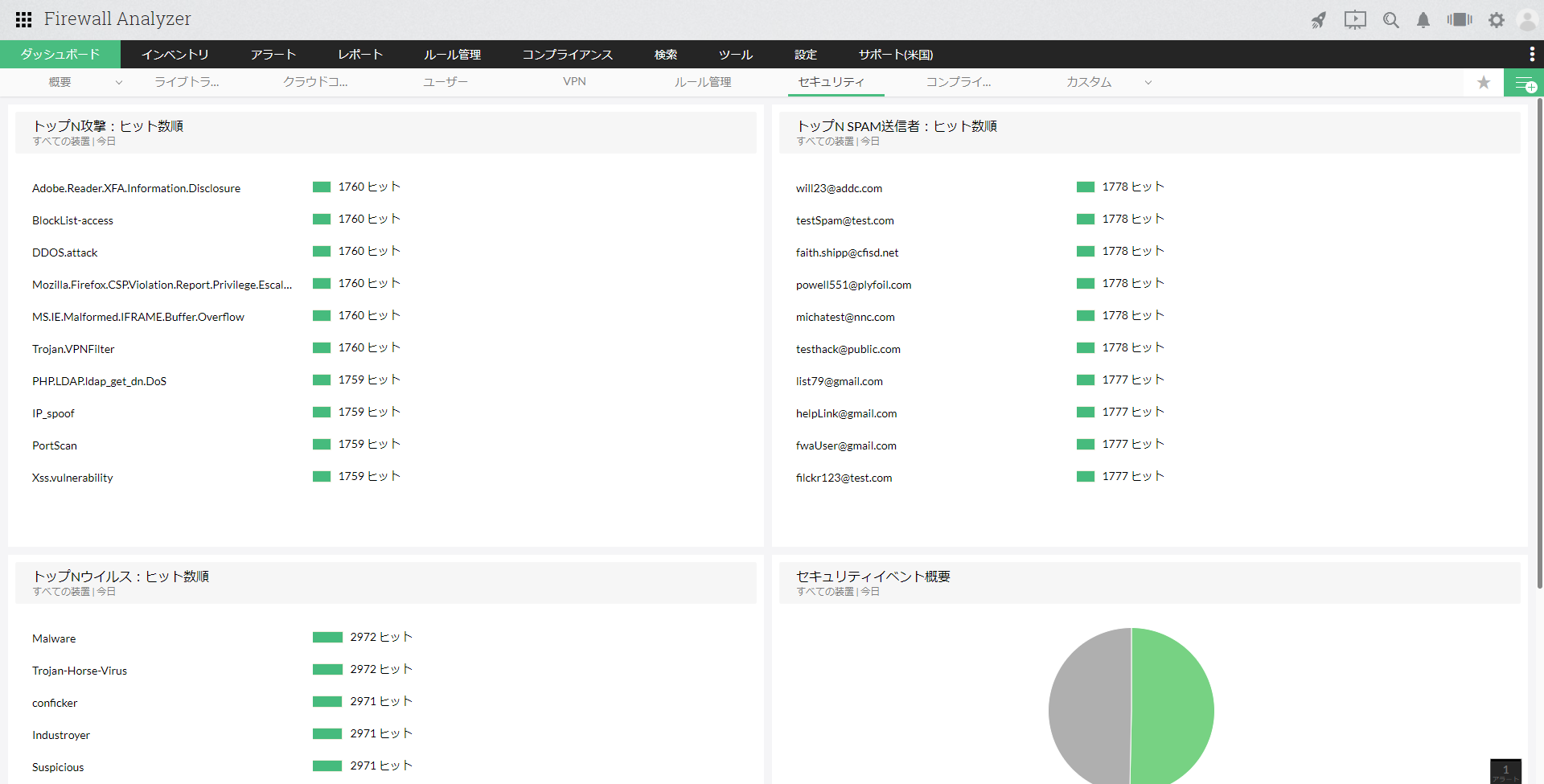Viewport: 1544px width, 784px height.
Task: Open the 設定 menu
Action: coord(806,54)
